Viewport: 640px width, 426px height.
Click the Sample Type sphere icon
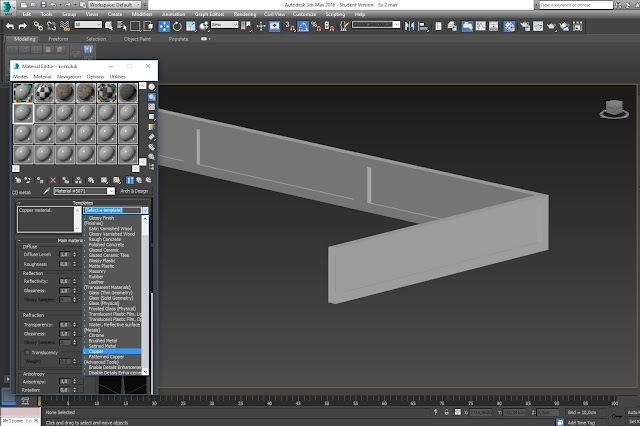152,88
